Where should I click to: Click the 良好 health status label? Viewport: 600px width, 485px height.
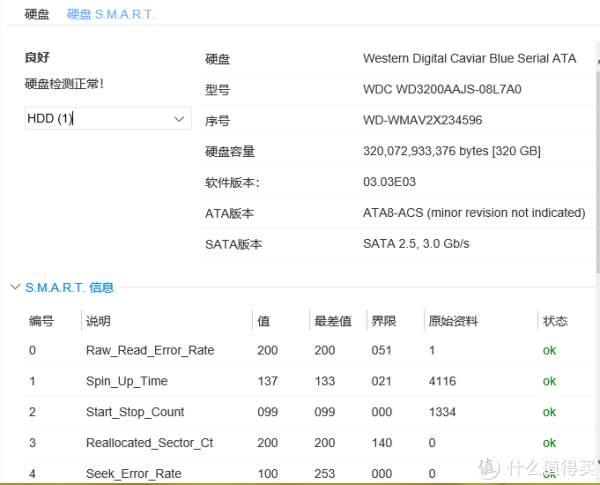(x=37, y=57)
